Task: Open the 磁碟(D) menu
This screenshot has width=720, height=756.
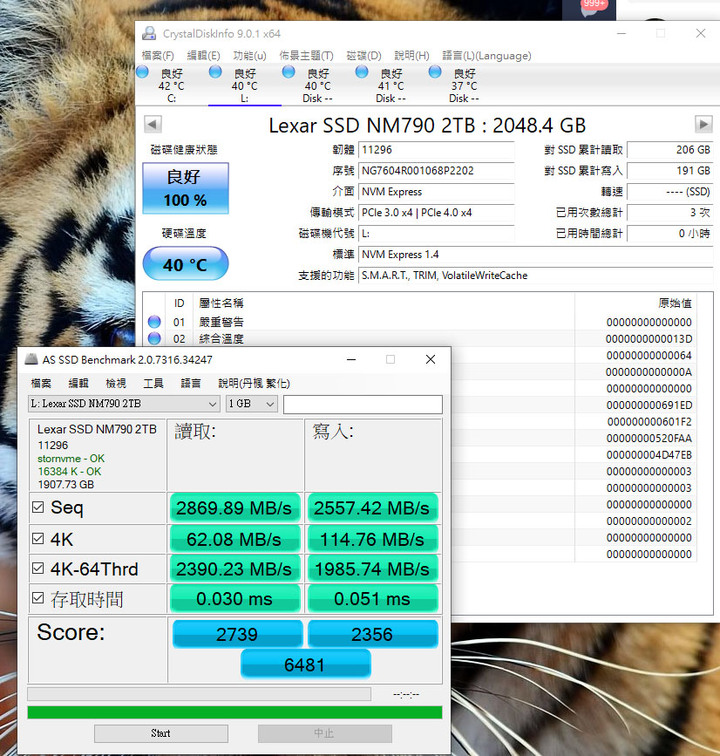Action: coord(364,55)
